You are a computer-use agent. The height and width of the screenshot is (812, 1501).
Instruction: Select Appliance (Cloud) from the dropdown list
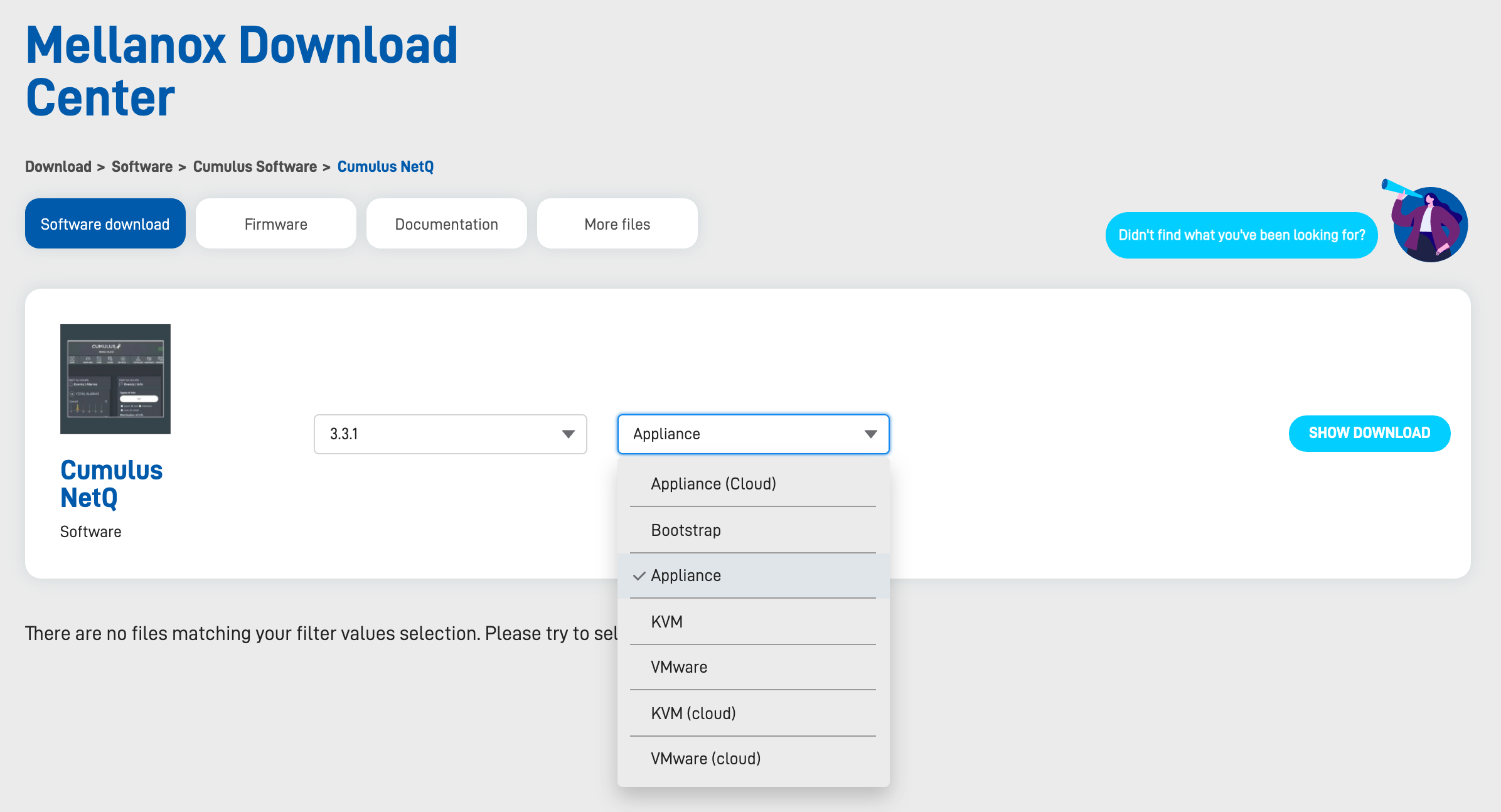pyautogui.click(x=713, y=484)
